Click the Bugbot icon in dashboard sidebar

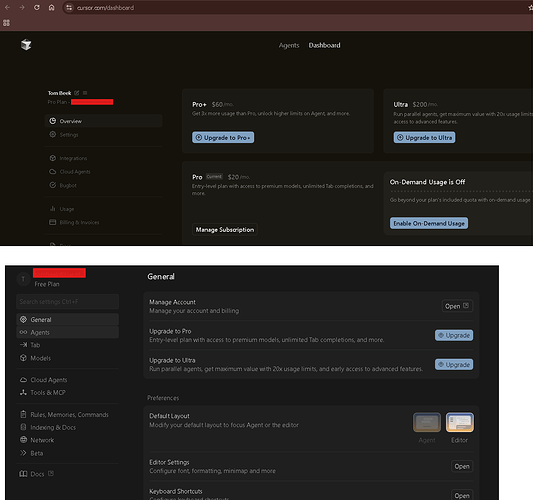pos(52,185)
